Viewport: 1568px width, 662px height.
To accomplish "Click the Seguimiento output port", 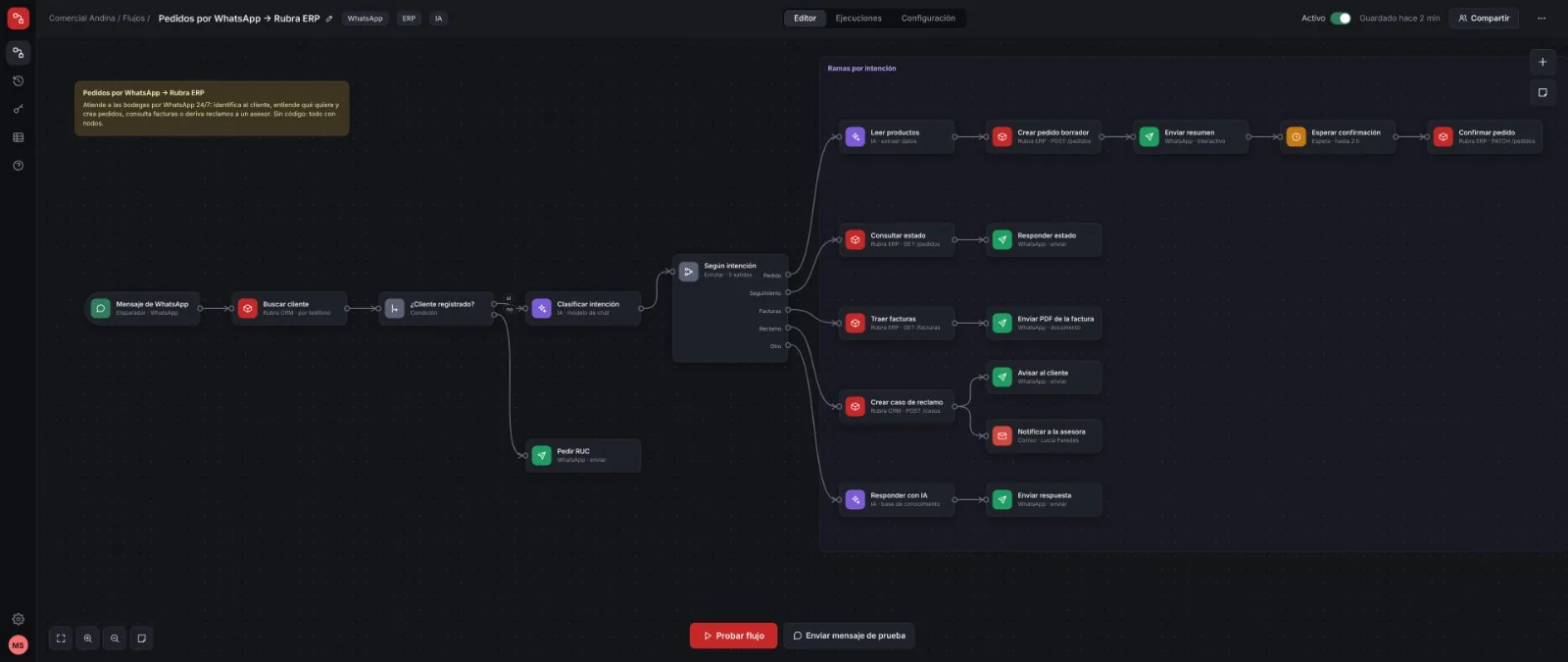I will 788,292.
